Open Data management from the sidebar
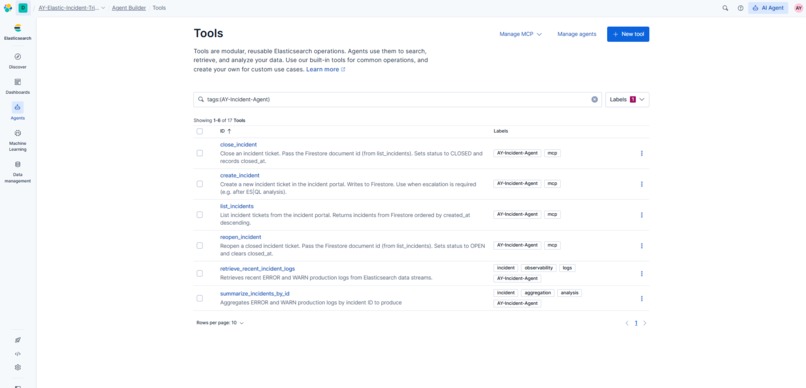The height and width of the screenshot is (388, 806). [17, 171]
